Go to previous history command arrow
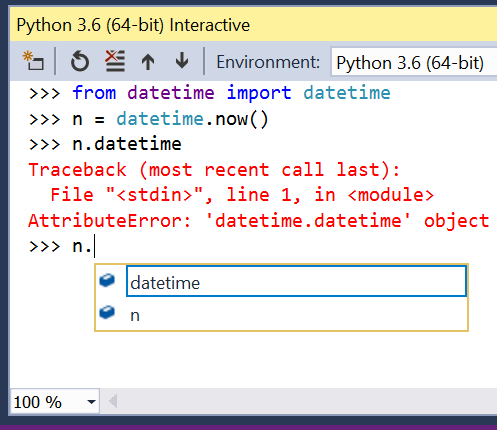This screenshot has width=497, height=430. pyautogui.click(x=148, y=62)
